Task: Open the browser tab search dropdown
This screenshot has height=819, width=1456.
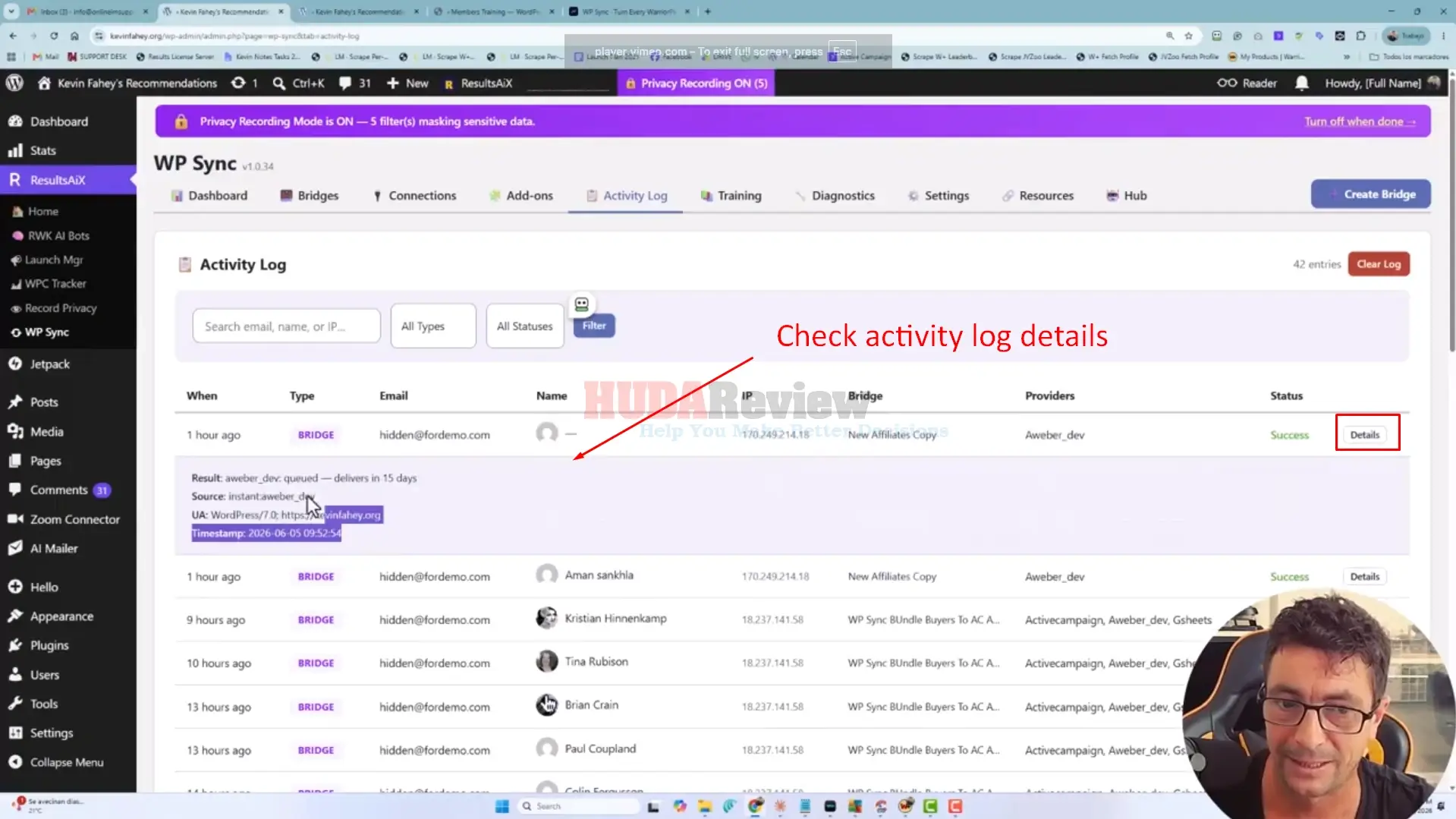Action: (11, 11)
